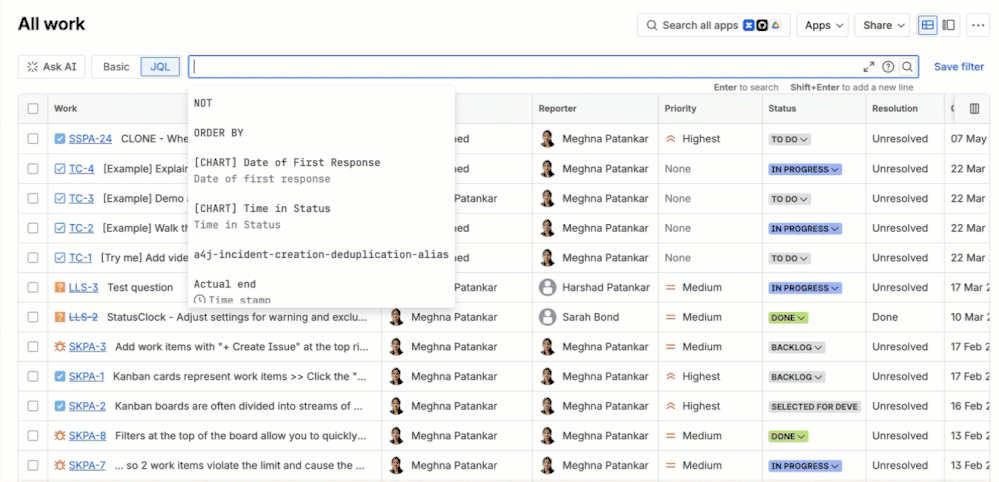The width and height of the screenshot is (999, 482).
Task: Click into the Search all apps field
Action: (x=714, y=25)
